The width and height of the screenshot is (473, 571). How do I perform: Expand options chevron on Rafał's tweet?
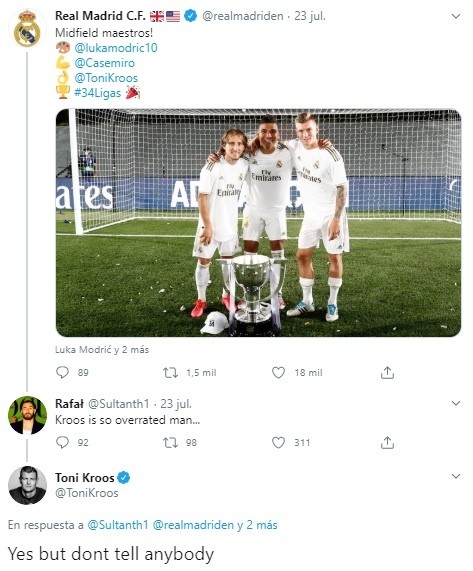[456, 403]
